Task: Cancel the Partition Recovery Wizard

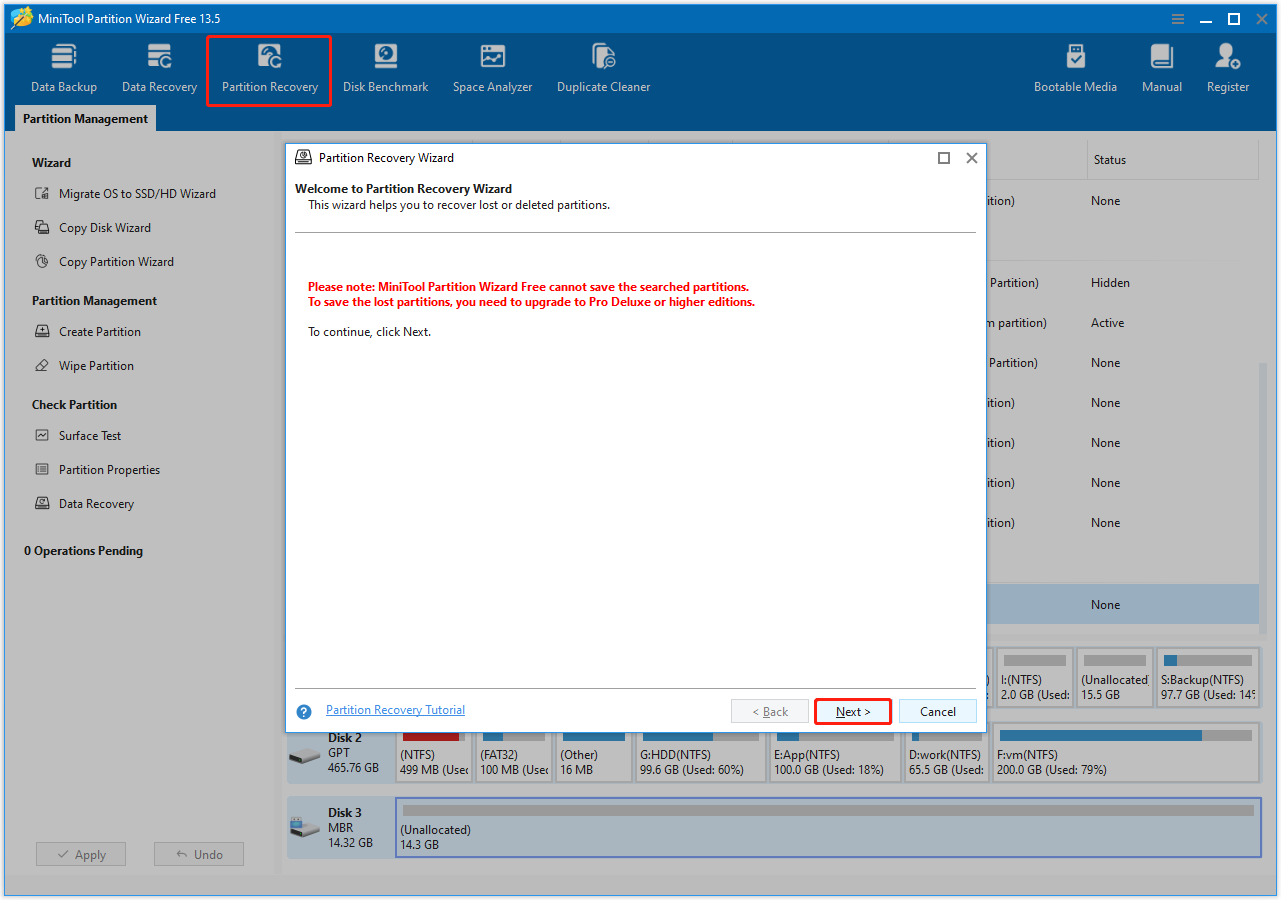Action: 937,711
